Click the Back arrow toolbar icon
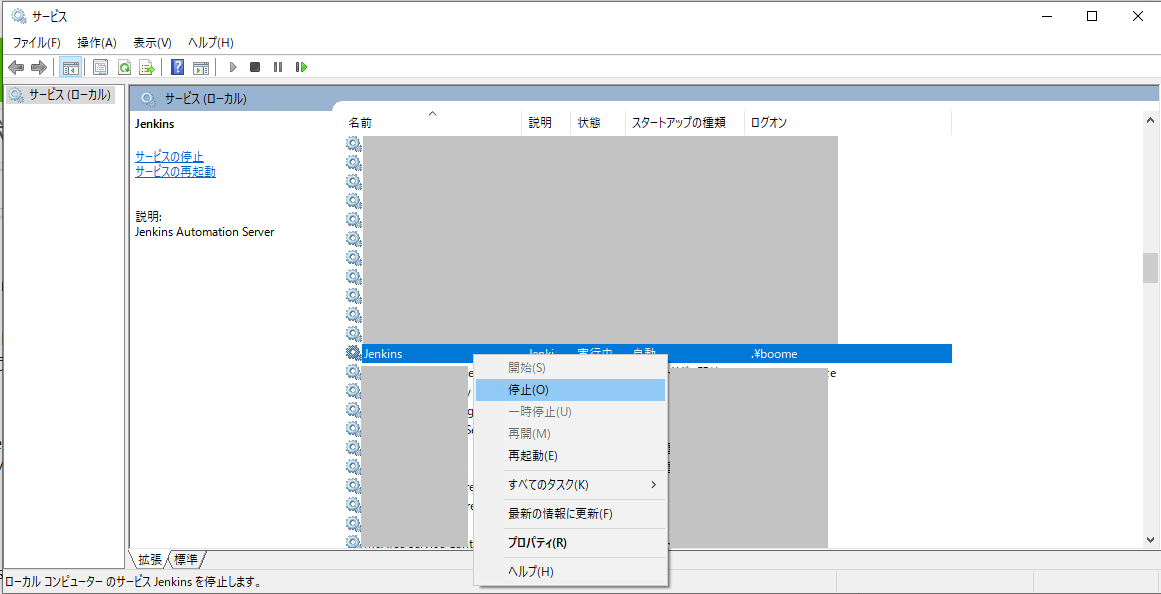This screenshot has height=594, width=1161. pyautogui.click(x=16, y=67)
